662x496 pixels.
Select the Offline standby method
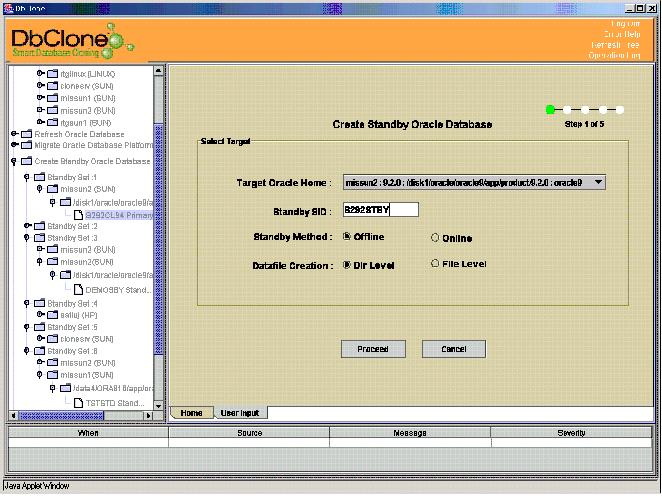(347, 236)
